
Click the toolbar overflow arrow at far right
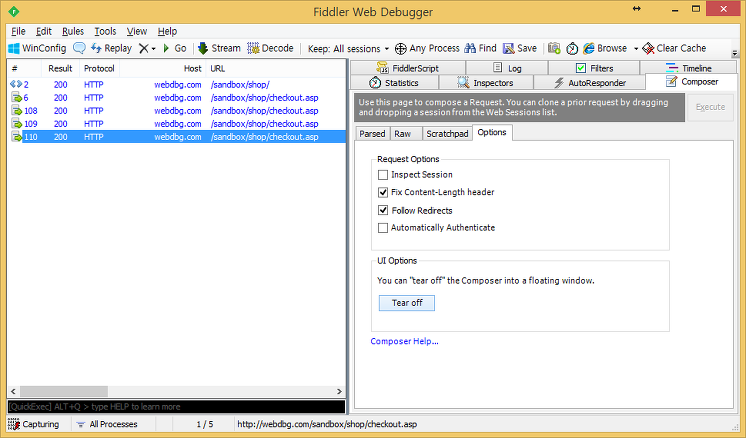(x=735, y=53)
